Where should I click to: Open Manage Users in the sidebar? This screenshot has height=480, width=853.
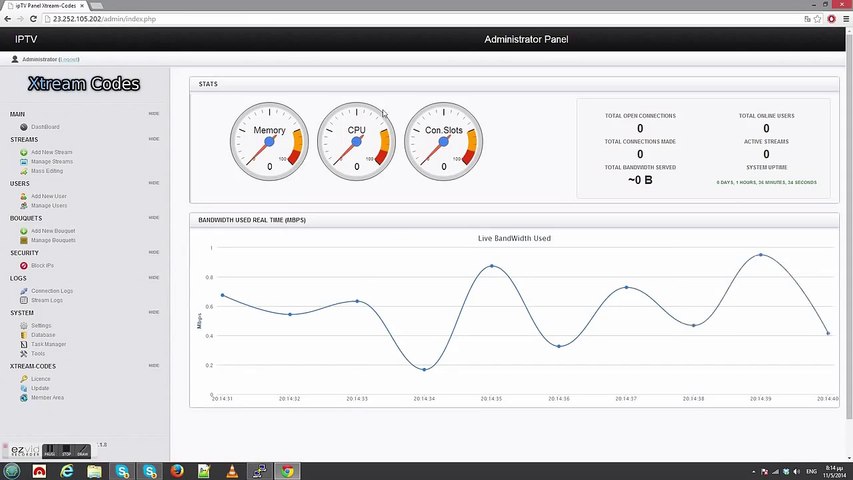(x=49, y=206)
